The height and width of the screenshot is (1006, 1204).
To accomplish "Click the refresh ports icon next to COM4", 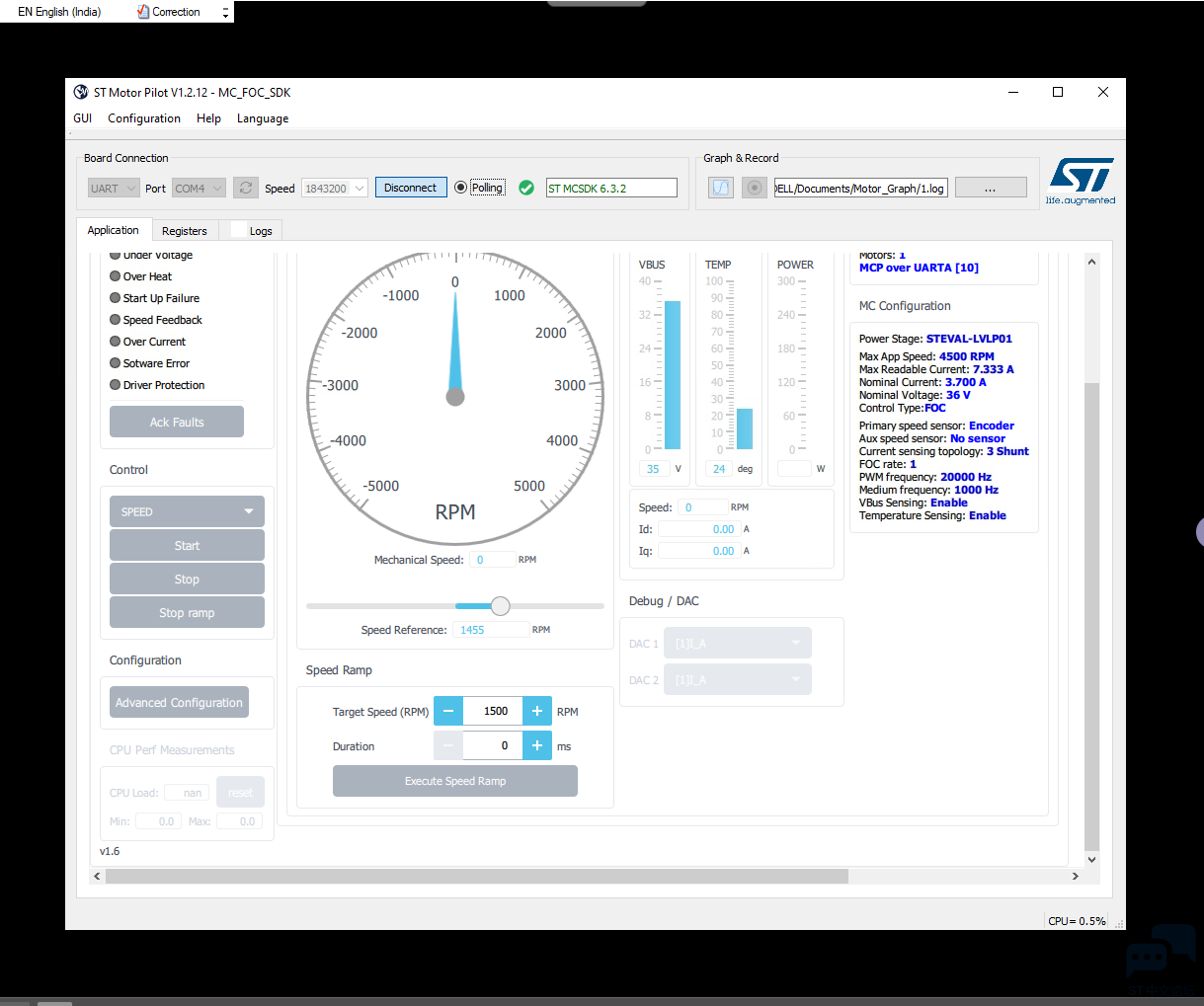I will [x=246, y=188].
